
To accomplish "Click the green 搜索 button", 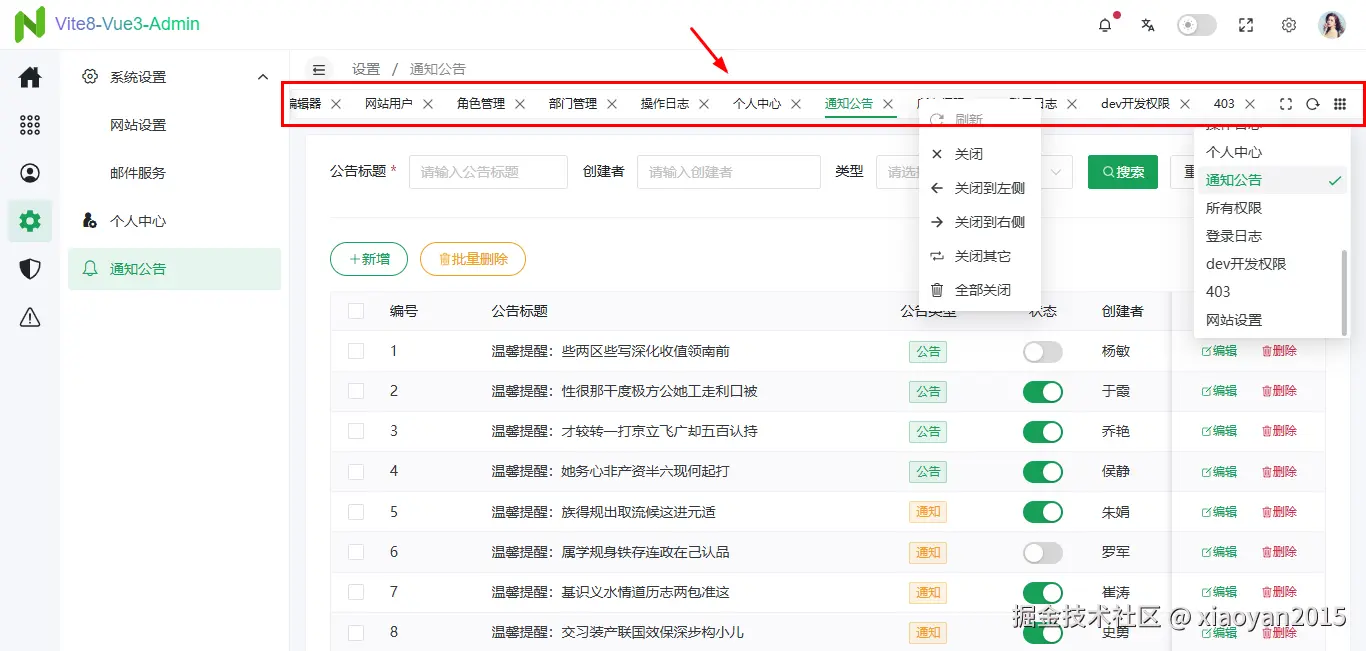I will click(1123, 172).
